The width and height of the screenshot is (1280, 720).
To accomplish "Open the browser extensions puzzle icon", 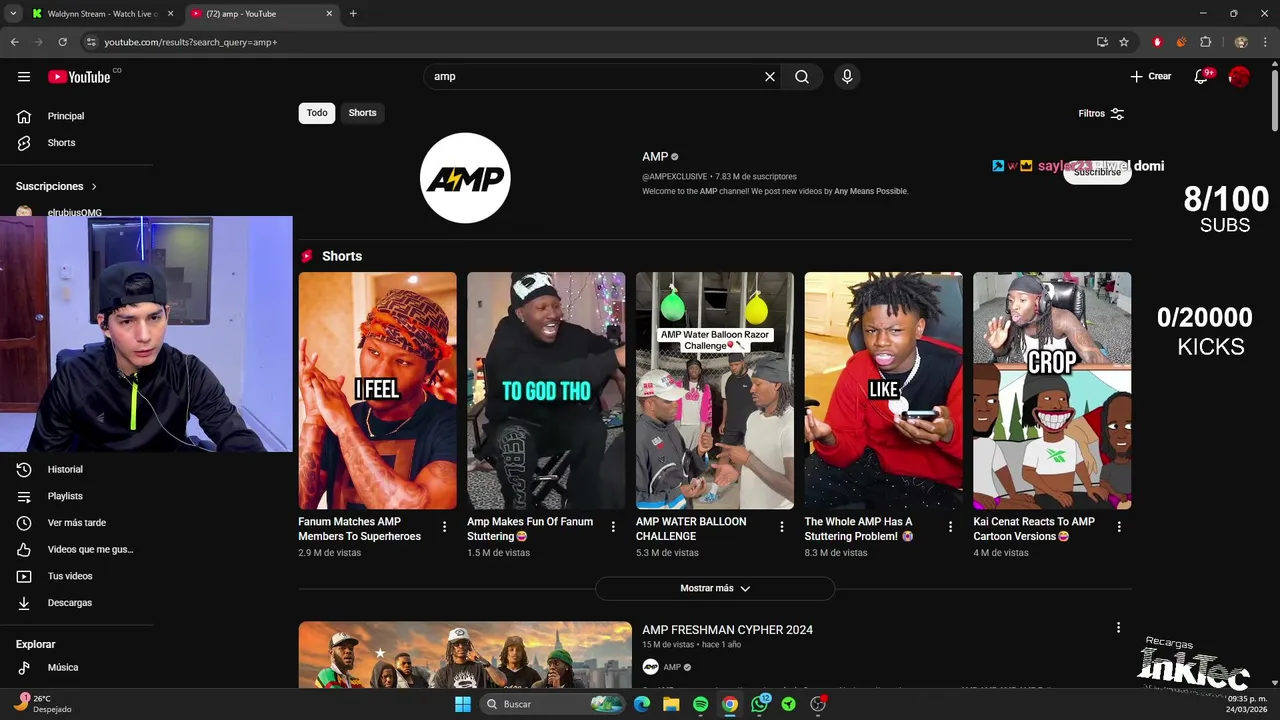I will (x=1205, y=42).
